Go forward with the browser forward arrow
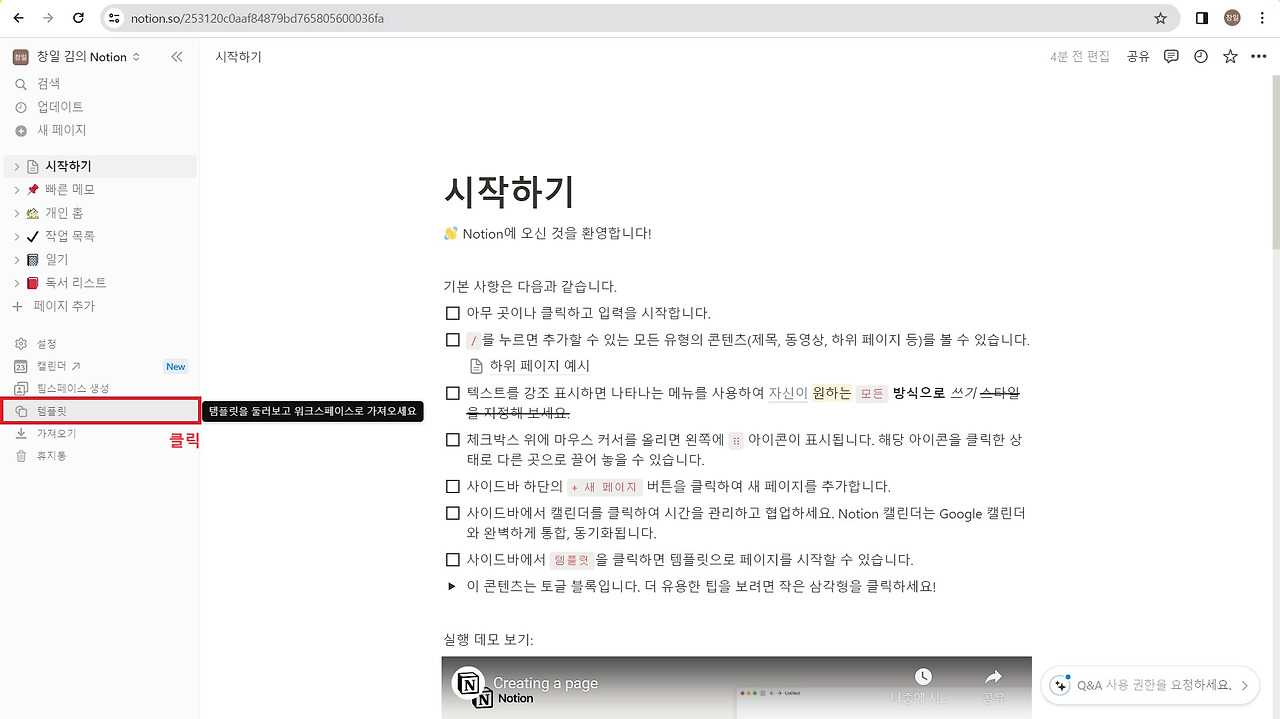 pyautogui.click(x=48, y=18)
